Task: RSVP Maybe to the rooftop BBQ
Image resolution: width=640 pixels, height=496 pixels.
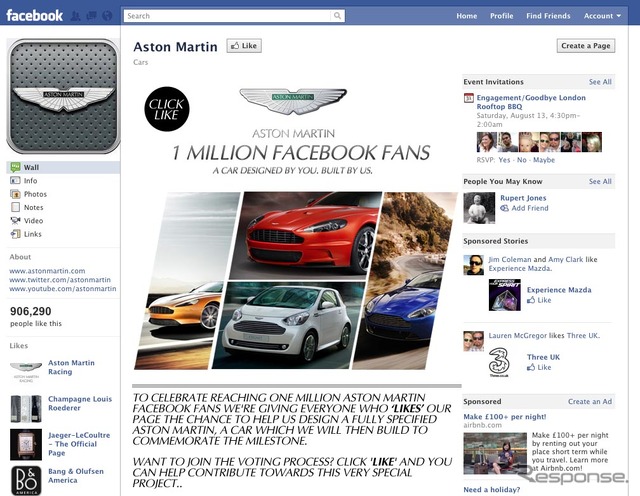Action: coord(544,160)
